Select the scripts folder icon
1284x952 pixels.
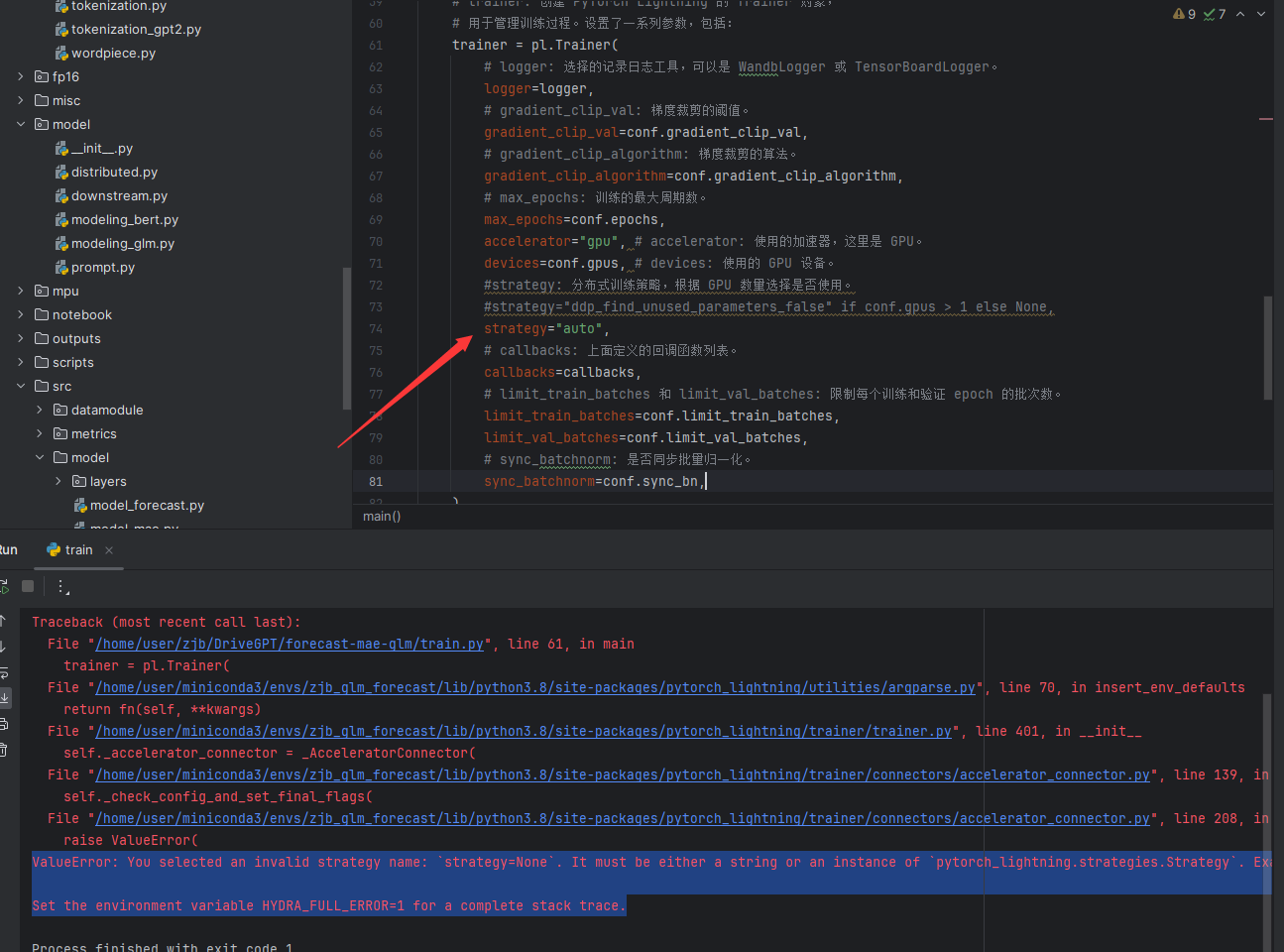coord(42,362)
